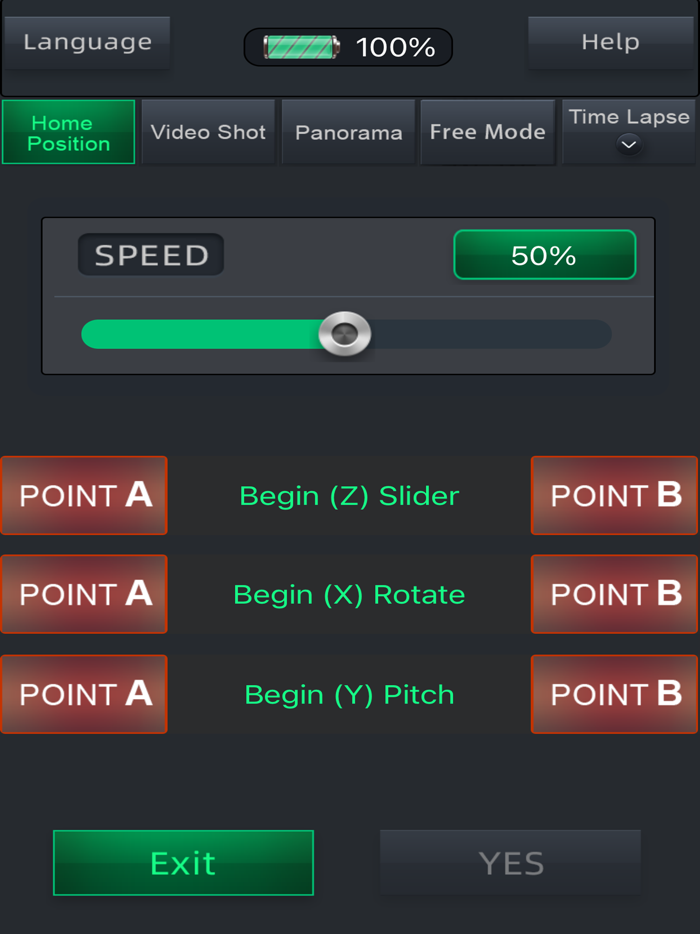Switch to the Panorama tab

pos(348,131)
